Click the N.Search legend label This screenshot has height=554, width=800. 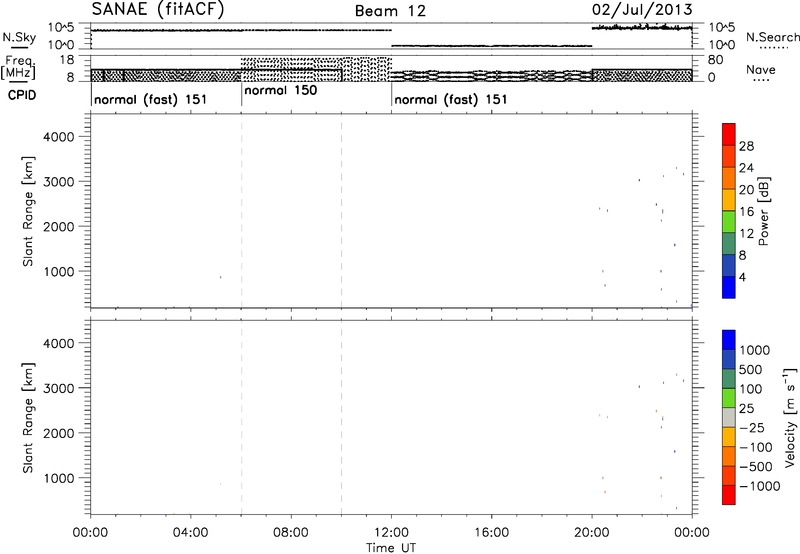point(772,37)
